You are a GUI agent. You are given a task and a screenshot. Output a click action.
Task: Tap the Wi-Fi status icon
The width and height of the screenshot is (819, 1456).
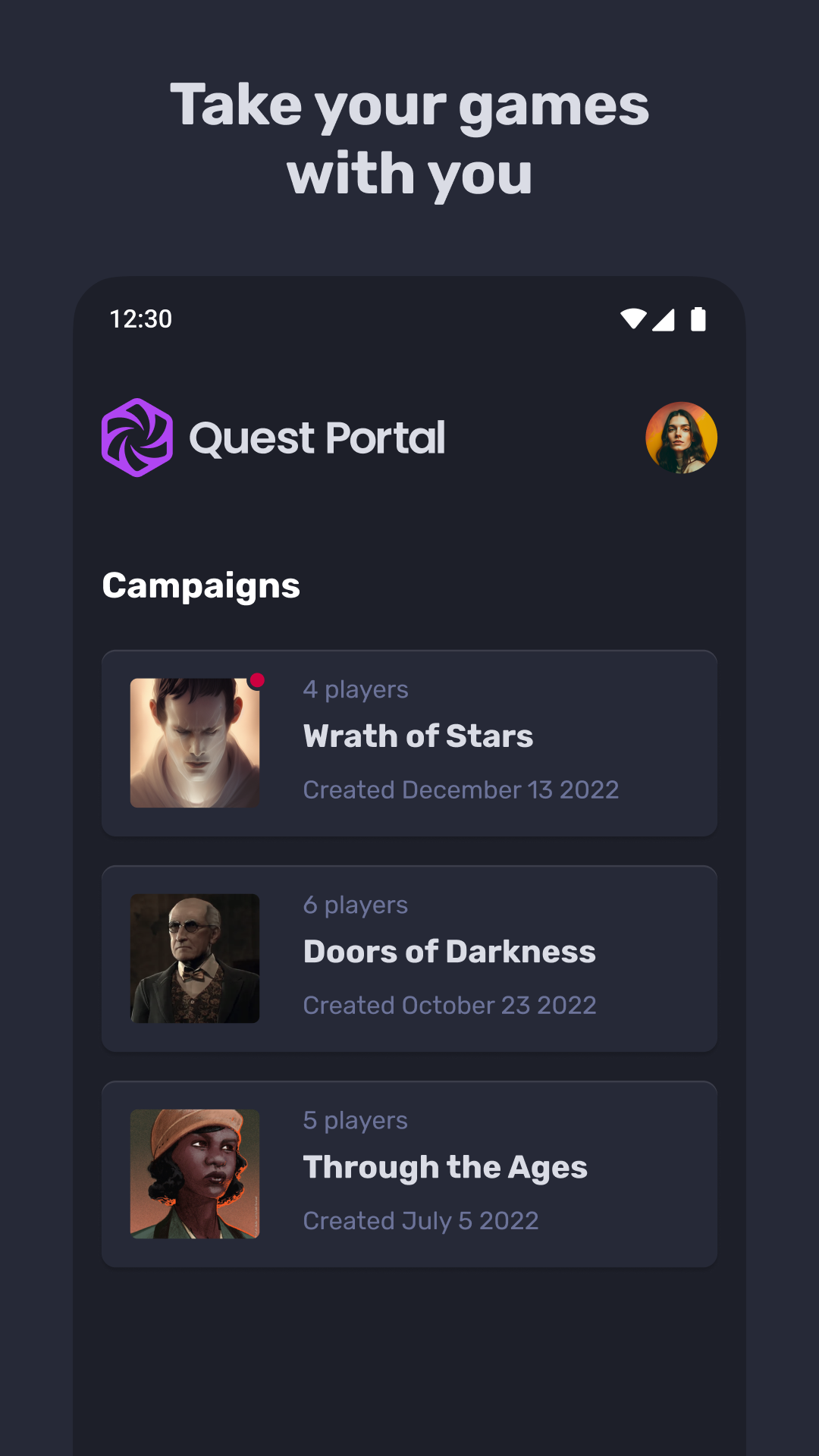[633, 319]
